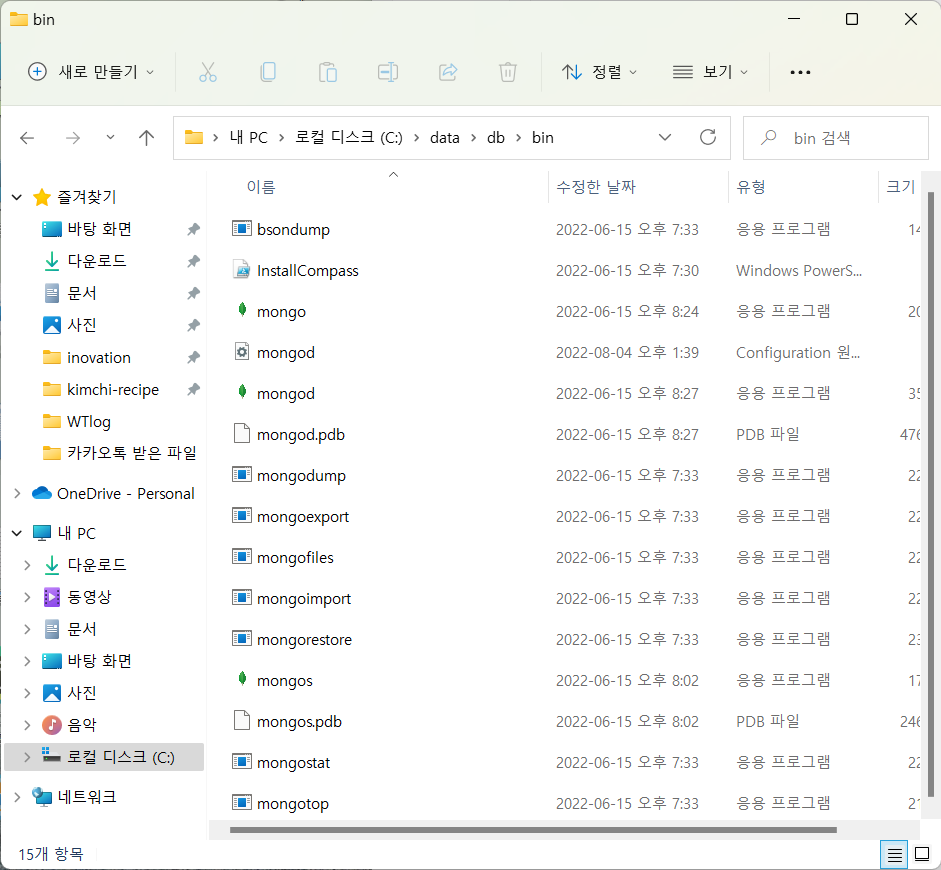Select the bsondump application icon
Viewport: 941px width, 870px height.
coord(241,229)
